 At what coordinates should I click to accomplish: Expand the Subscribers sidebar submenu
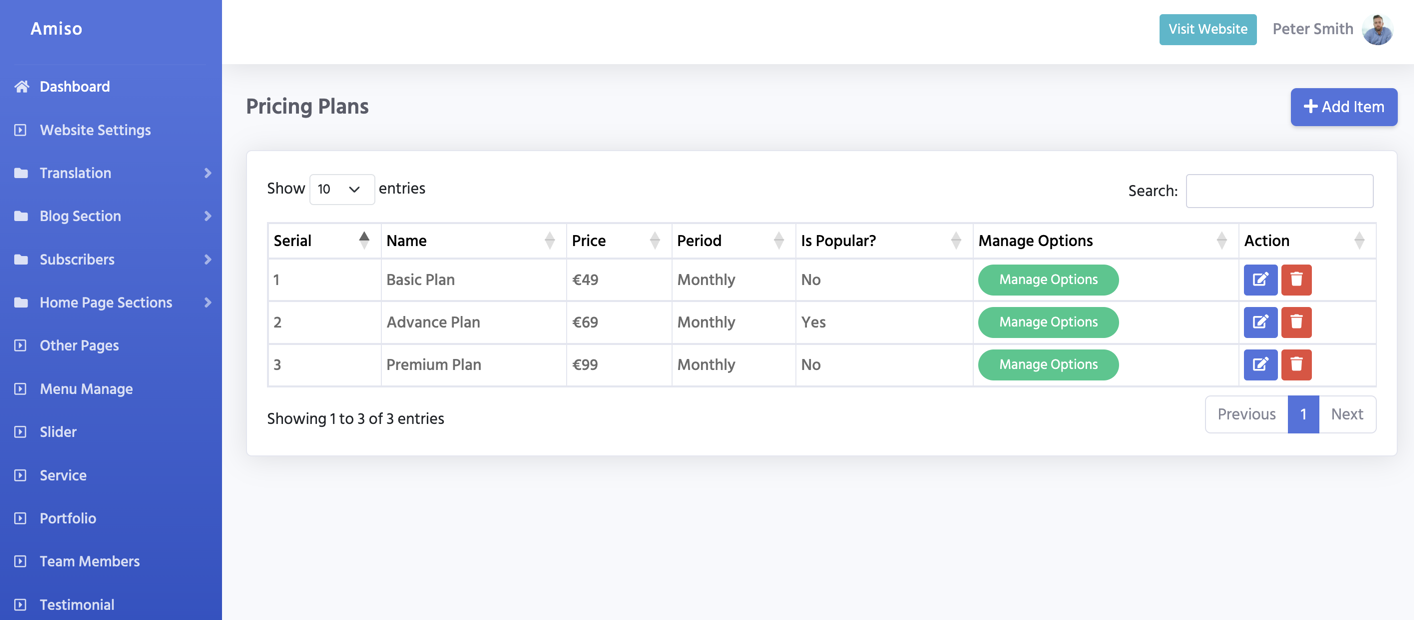(x=207, y=259)
